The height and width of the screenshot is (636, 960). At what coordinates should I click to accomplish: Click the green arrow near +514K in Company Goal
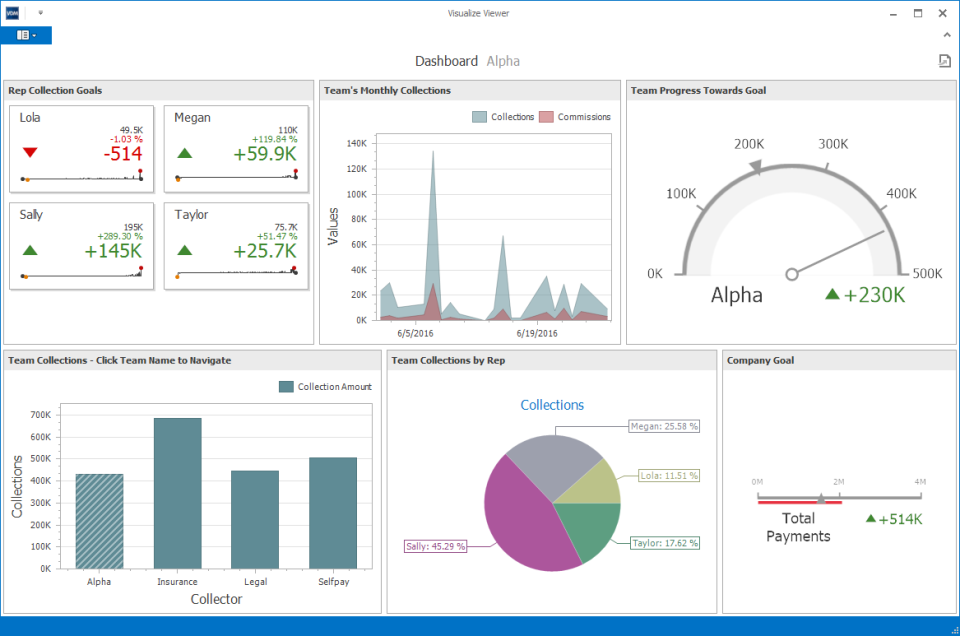click(871, 519)
